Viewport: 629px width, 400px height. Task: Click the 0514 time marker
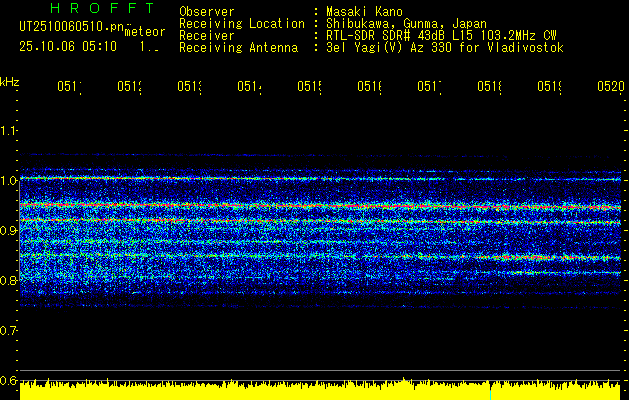pyautogui.click(x=249, y=86)
